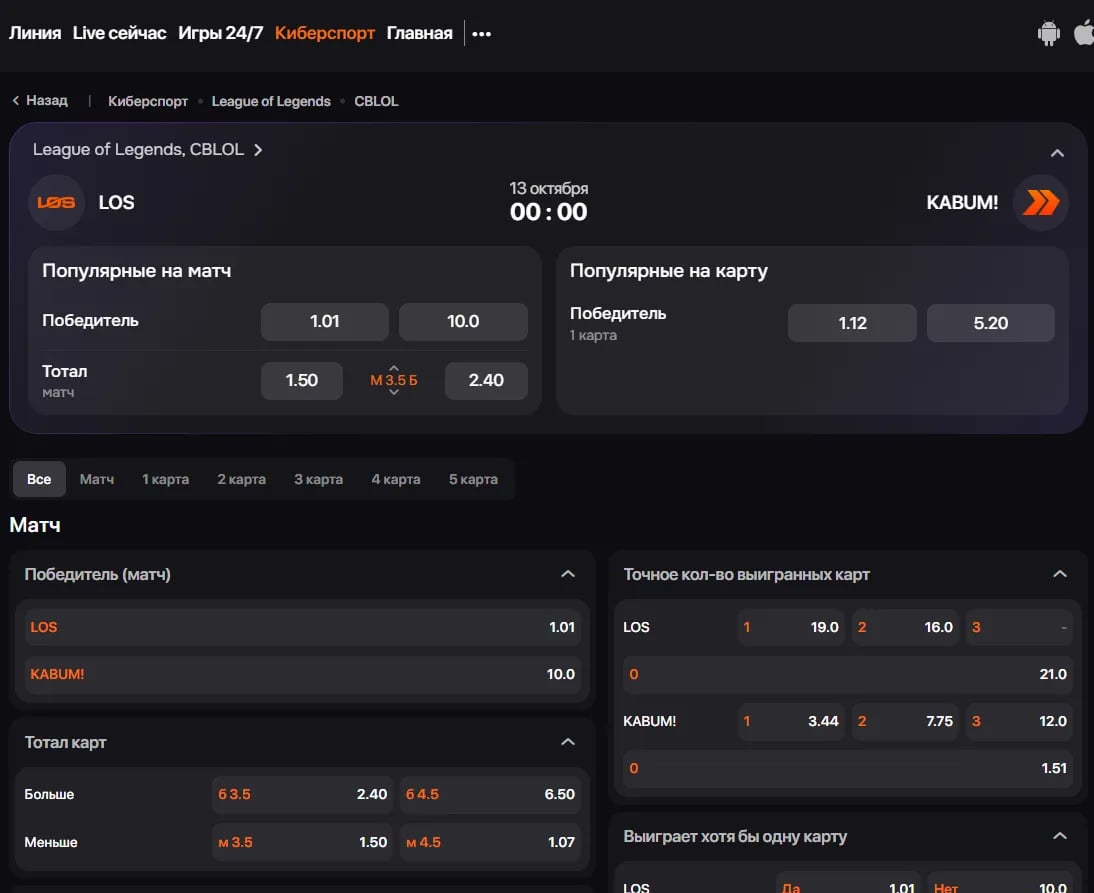
Task: Switch to the 3 карта tab
Action: tap(318, 479)
